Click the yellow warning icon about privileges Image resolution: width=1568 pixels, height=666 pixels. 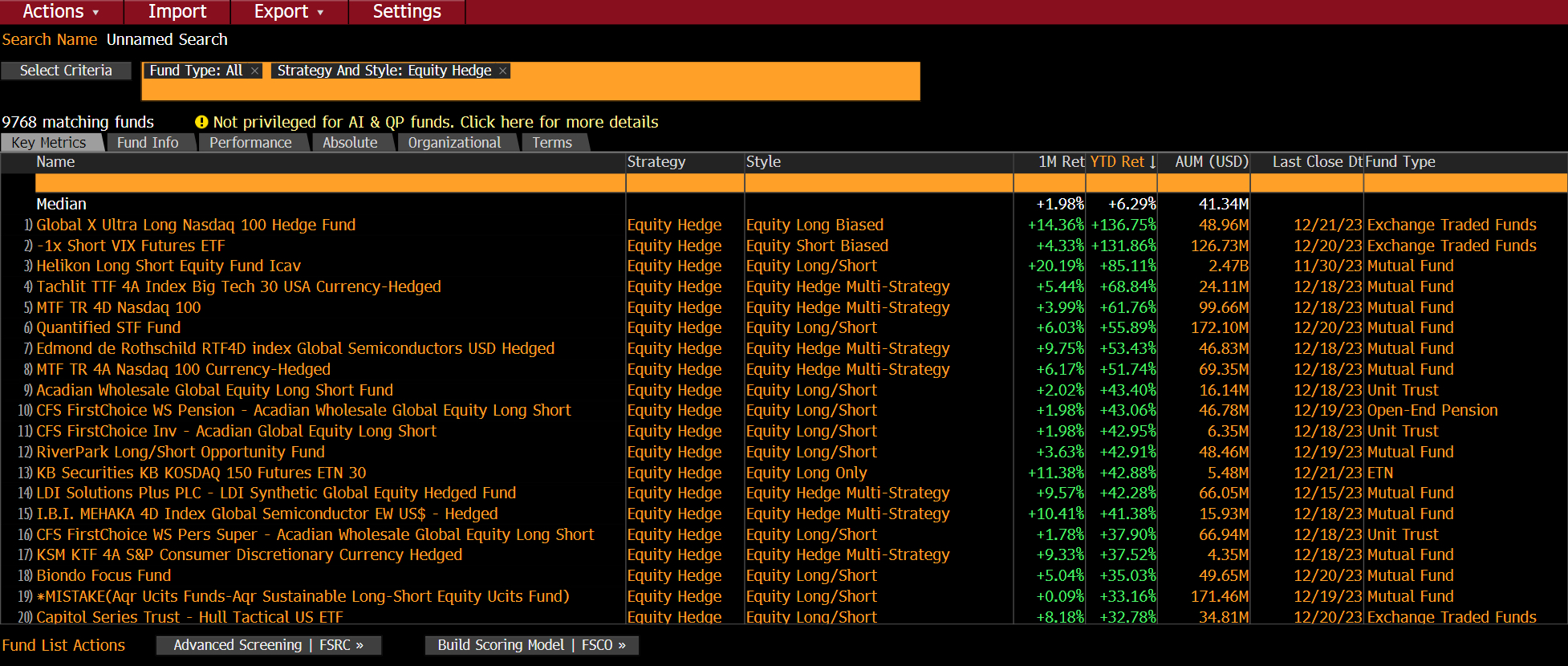pyautogui.click(x=201, y=122)
